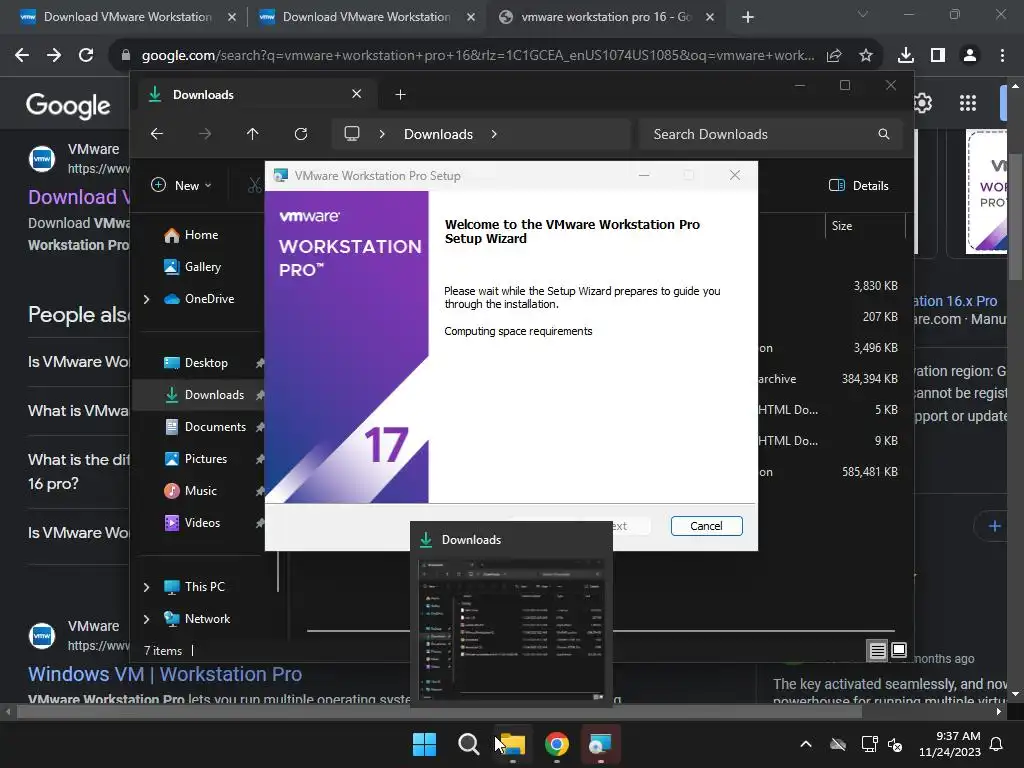Expand the Network tree node
The width and height of the screenshot is (1024, 768).
[146, 619]
